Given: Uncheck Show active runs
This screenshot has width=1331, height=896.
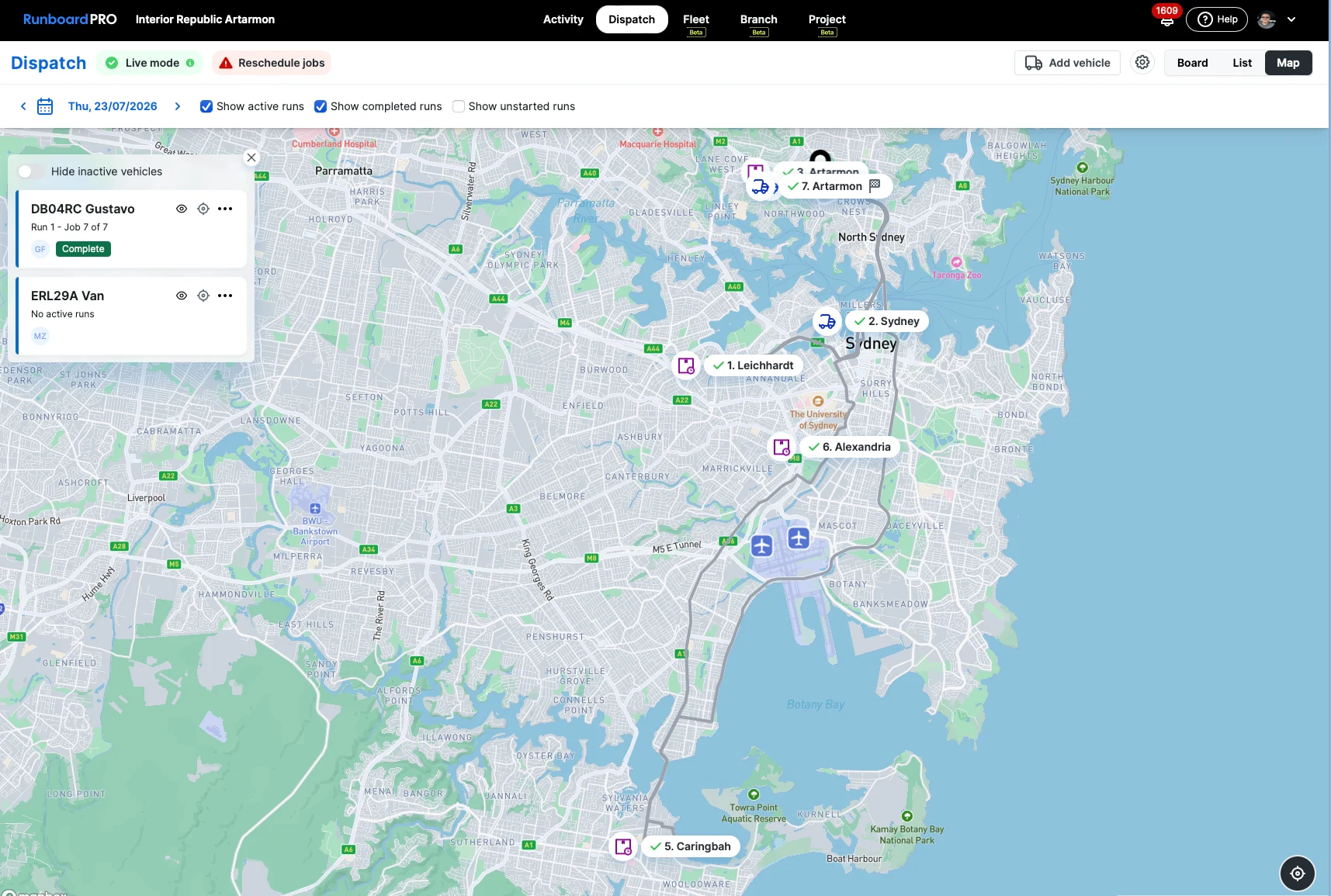Looking at the screenshot, I should (x=206, y=106).
